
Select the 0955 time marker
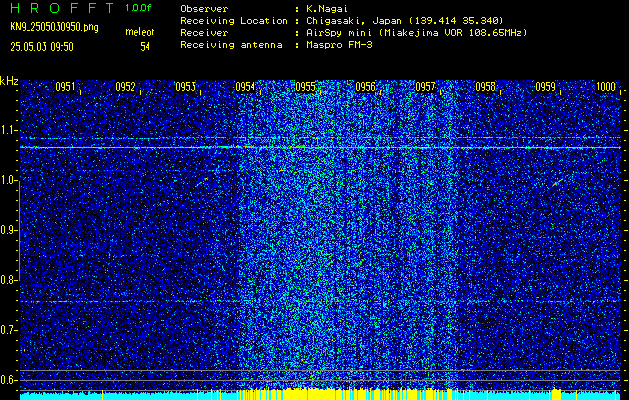[x=305, y=87]
